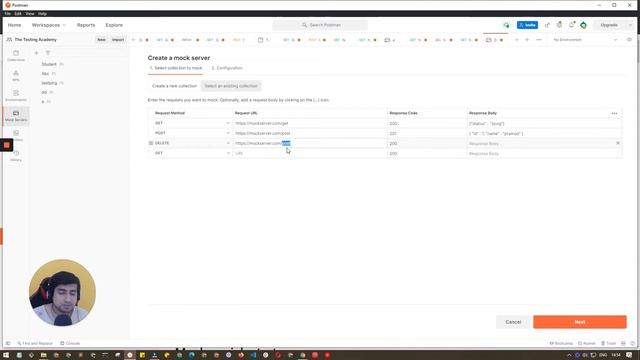Open the Help menu

tap(42, 13)
